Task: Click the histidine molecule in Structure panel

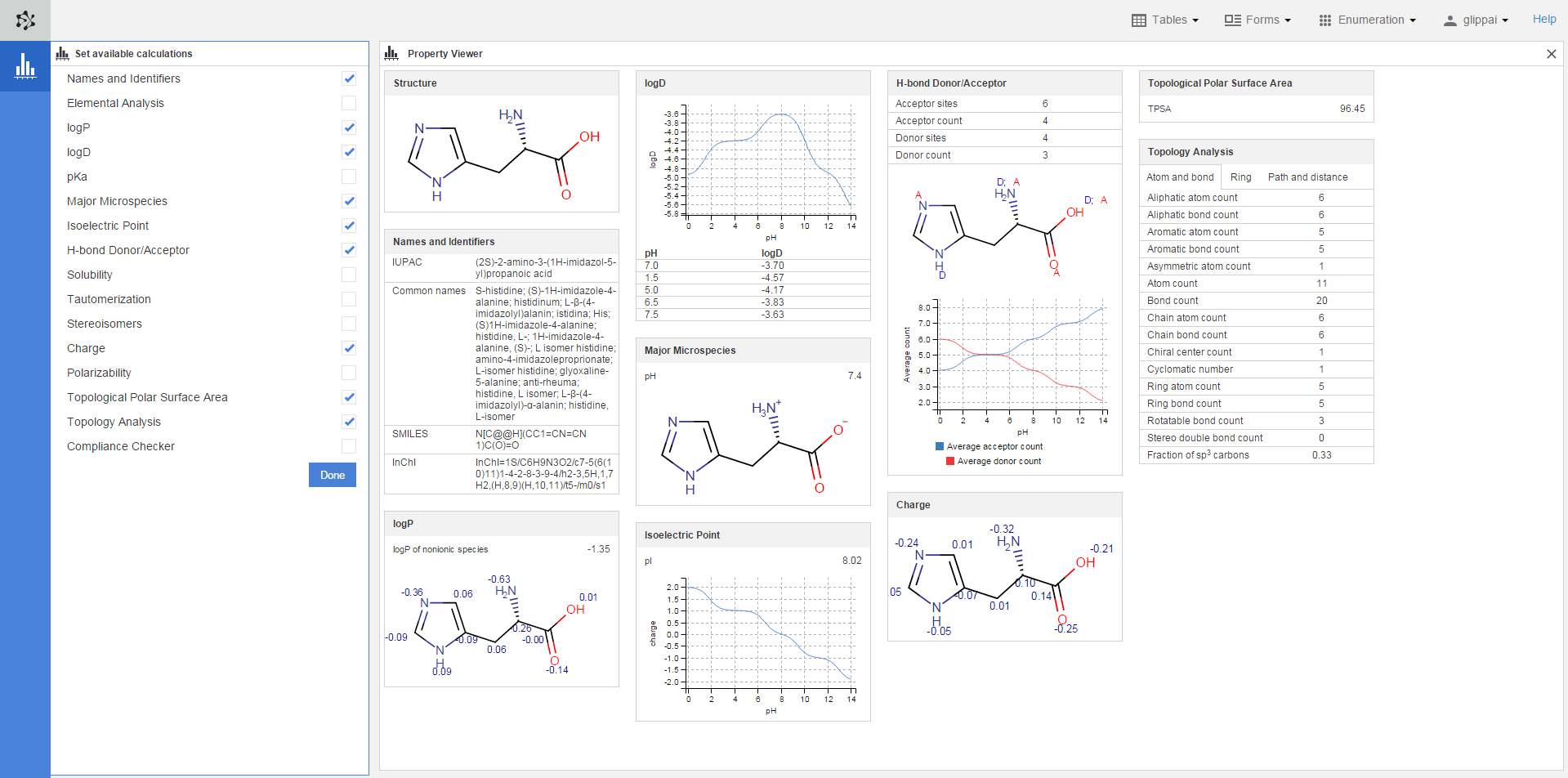Action: click(x=501, y=155)
